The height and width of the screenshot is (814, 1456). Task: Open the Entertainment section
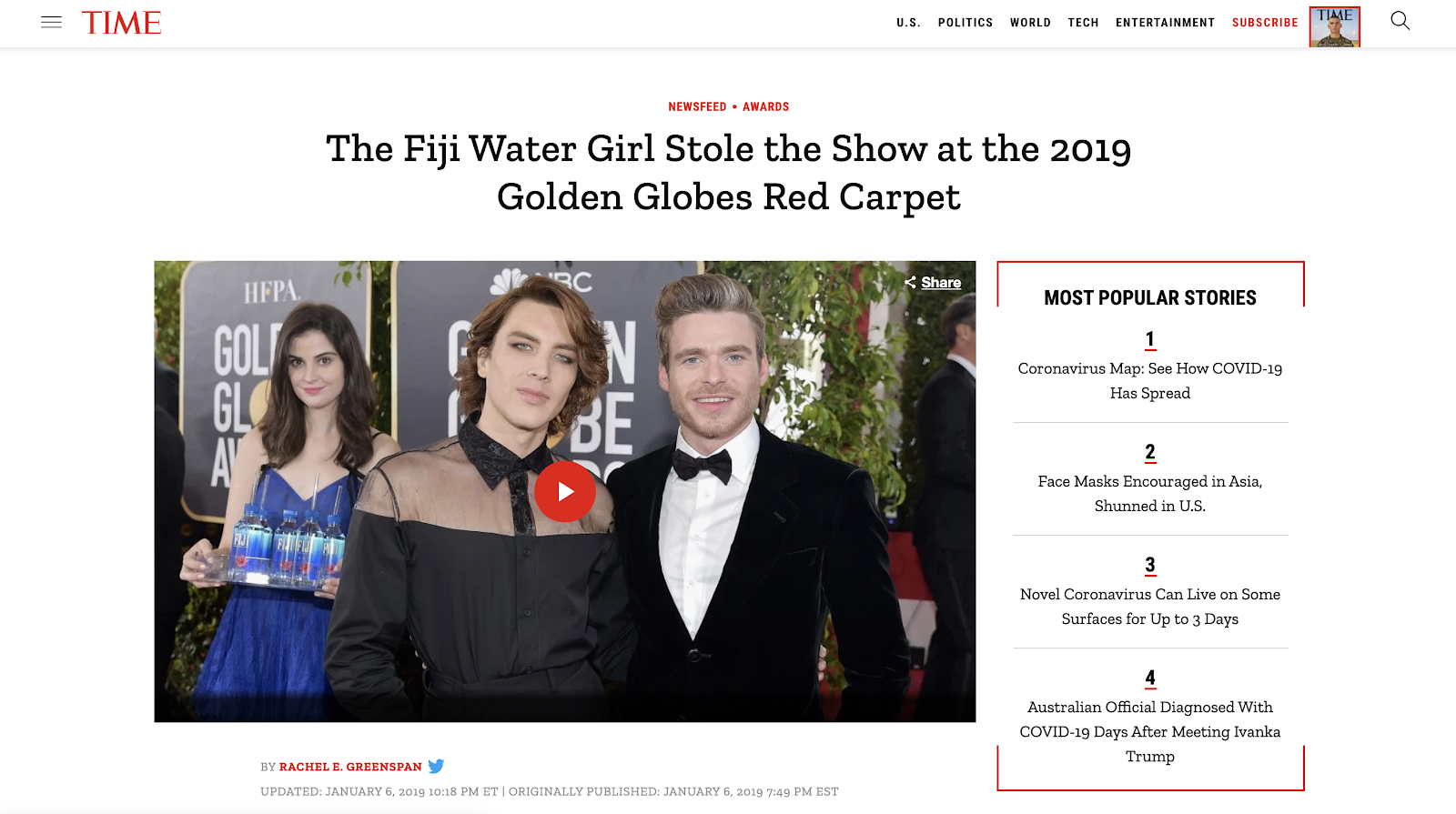[1165, 23]
